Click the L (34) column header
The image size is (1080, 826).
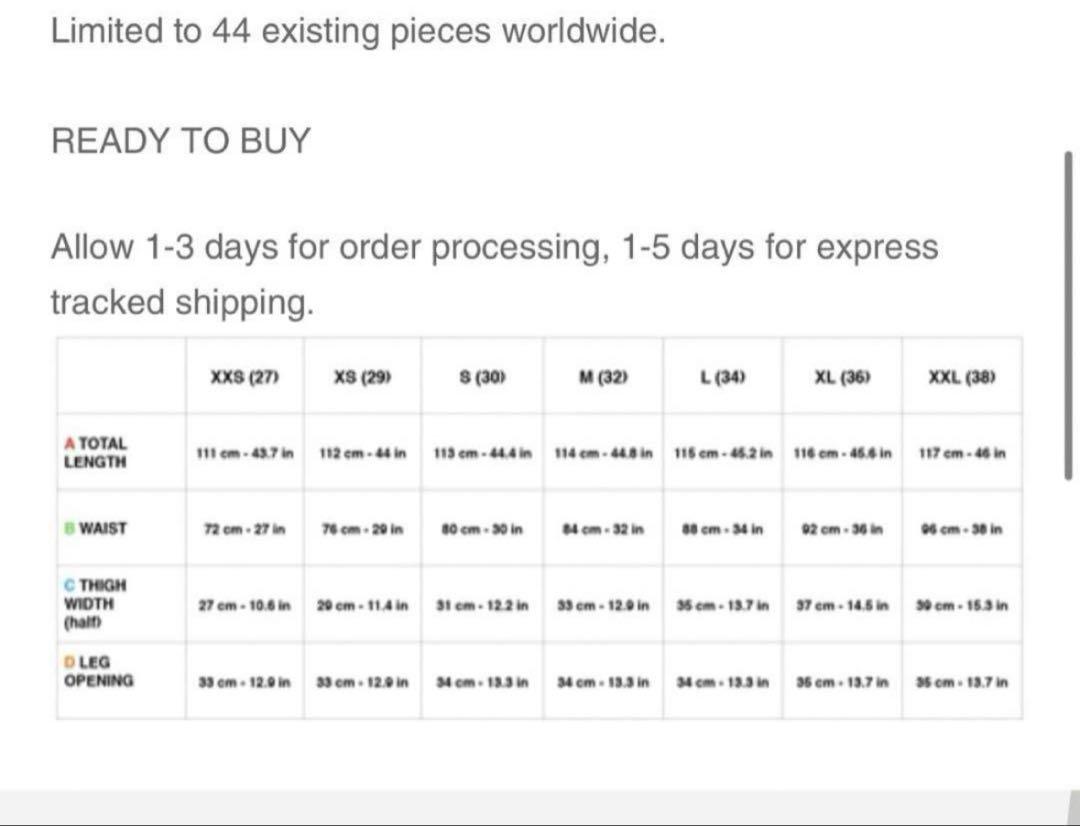(723, 377)
